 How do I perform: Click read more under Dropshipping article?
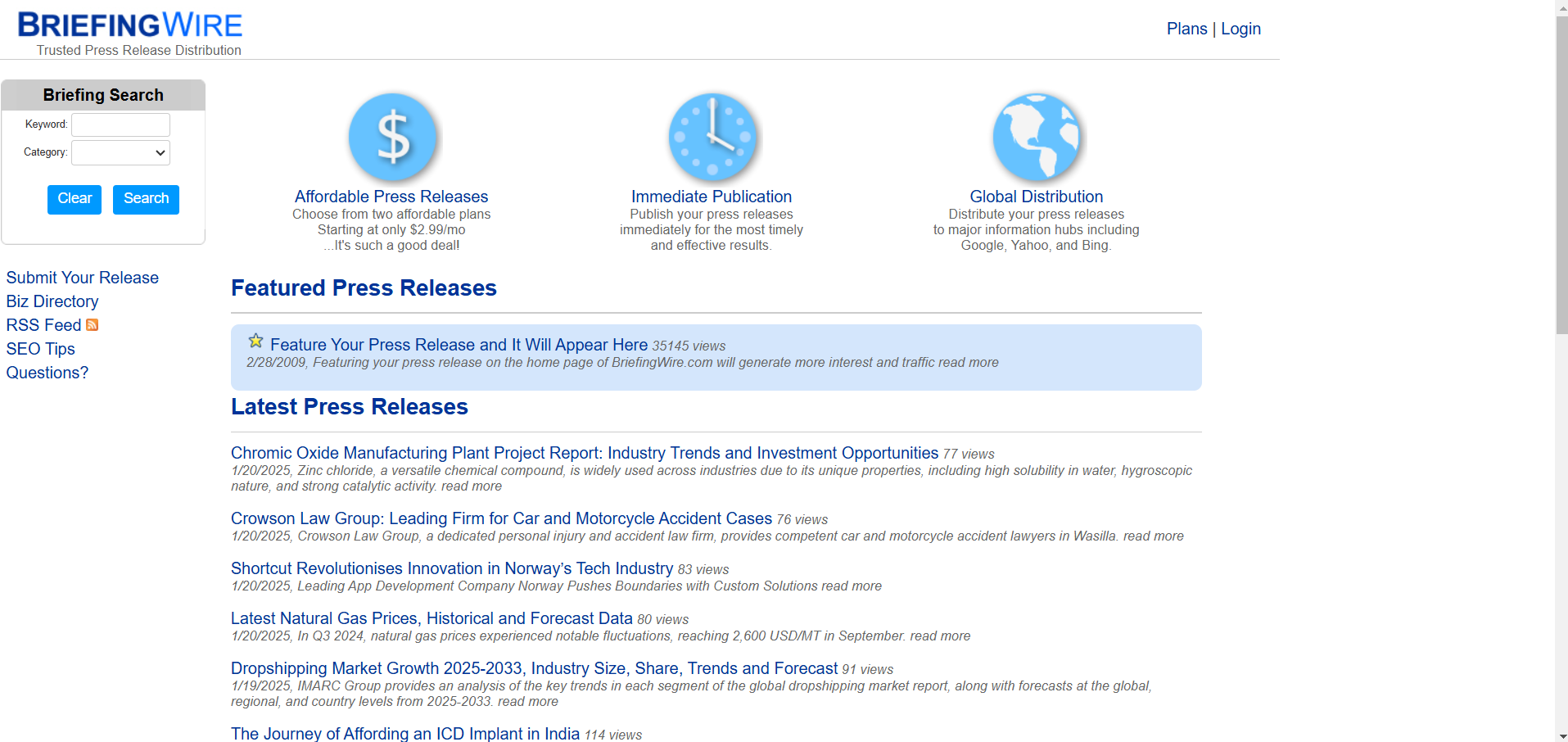click(528, 701)
